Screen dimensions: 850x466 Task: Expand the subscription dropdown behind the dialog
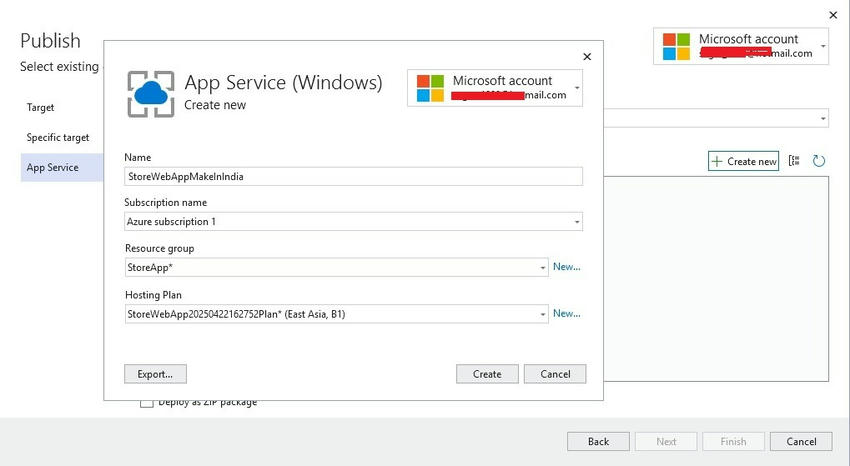(x=823, y=118)
